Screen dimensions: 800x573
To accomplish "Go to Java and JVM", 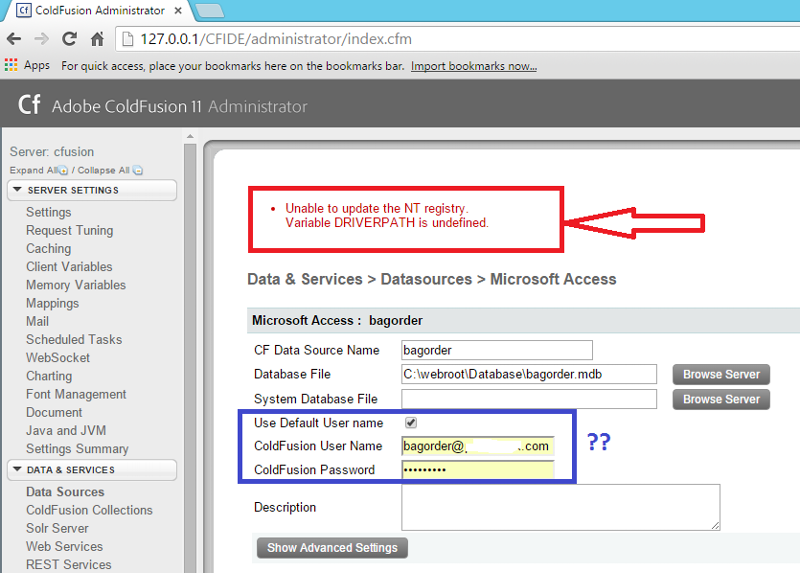I will pyautogui.click(x=66, y=431).
